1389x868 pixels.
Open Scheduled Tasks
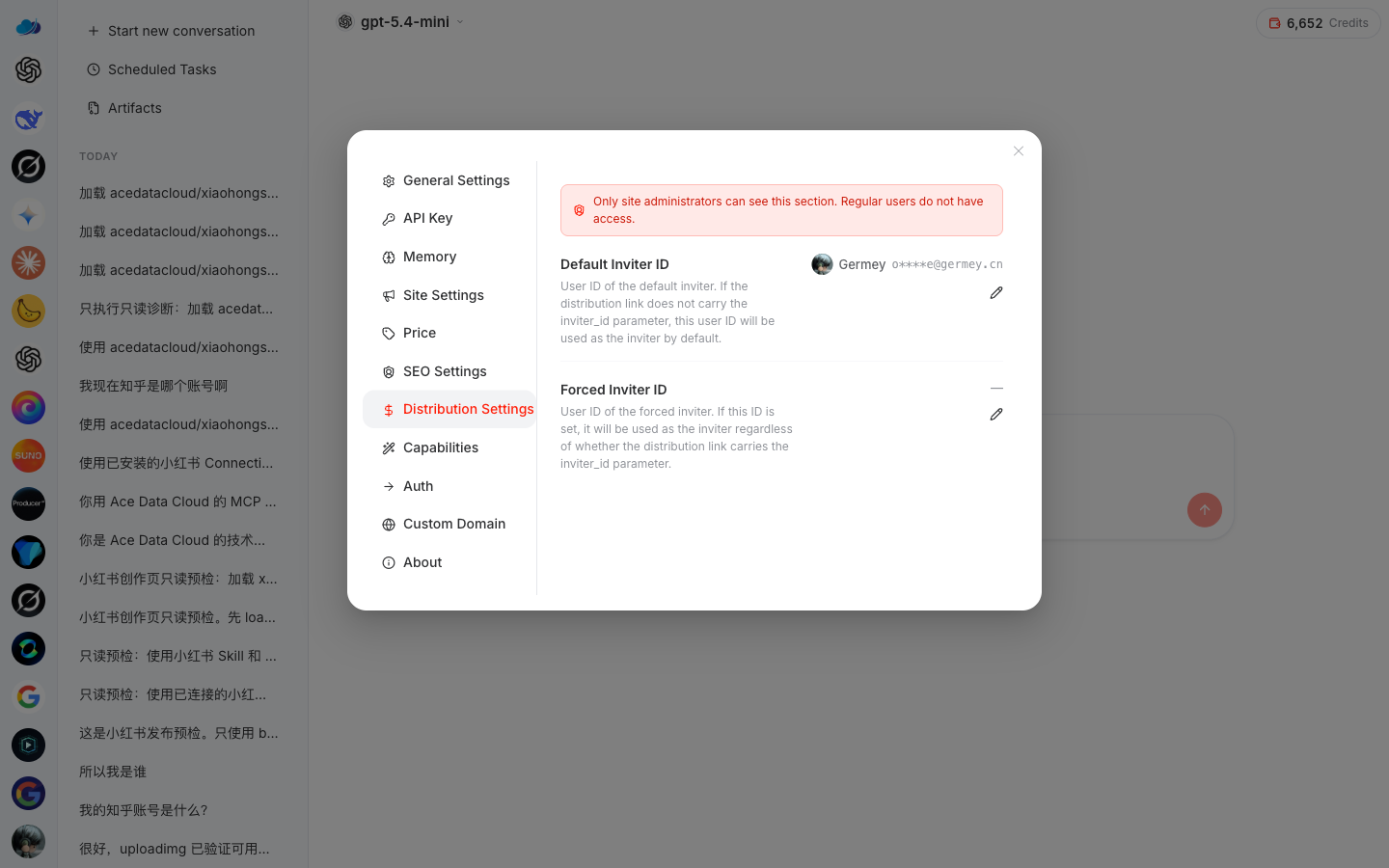pos(182,69)
